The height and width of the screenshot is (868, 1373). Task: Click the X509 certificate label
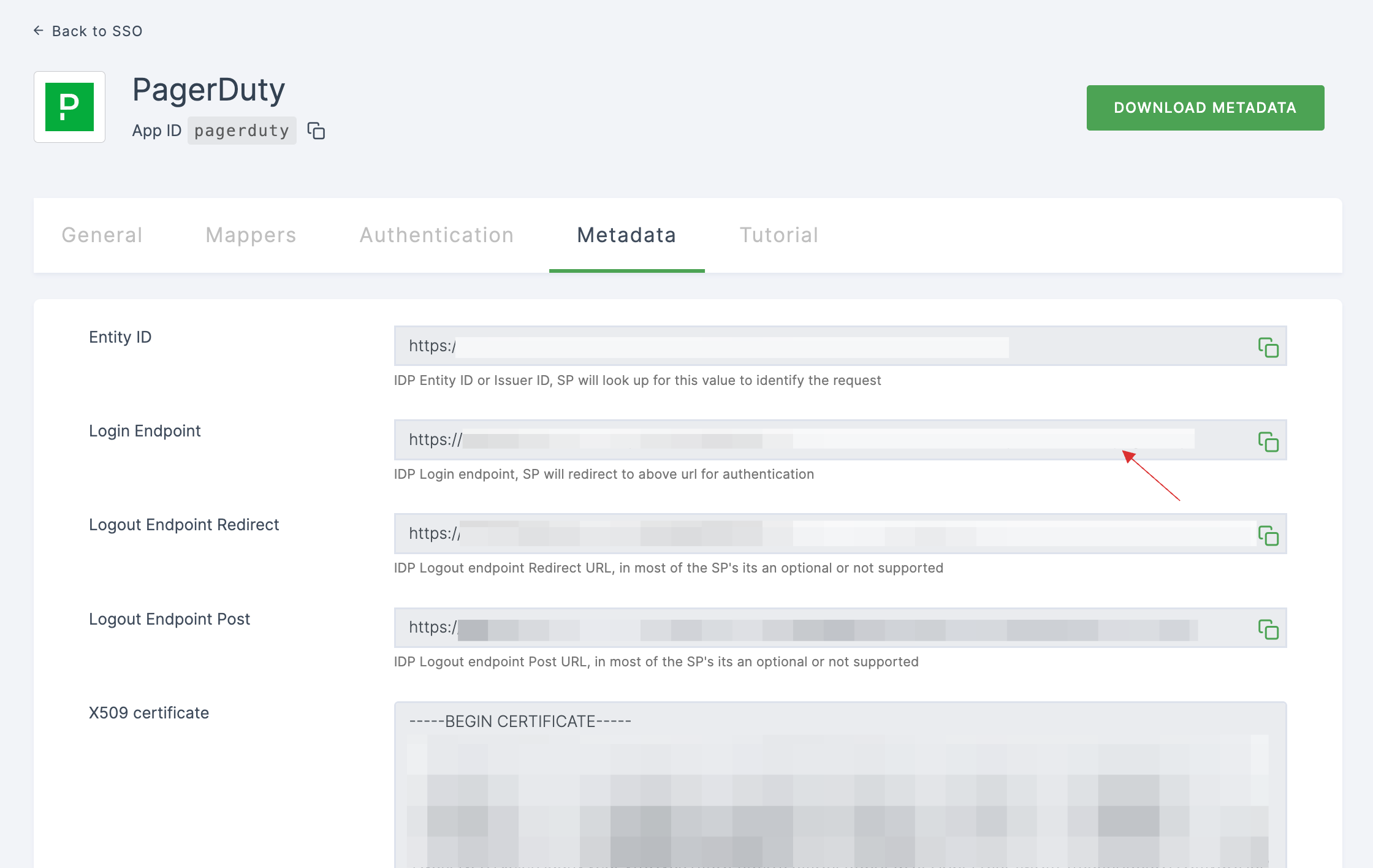pyautogui.click(x=149, y=712)
